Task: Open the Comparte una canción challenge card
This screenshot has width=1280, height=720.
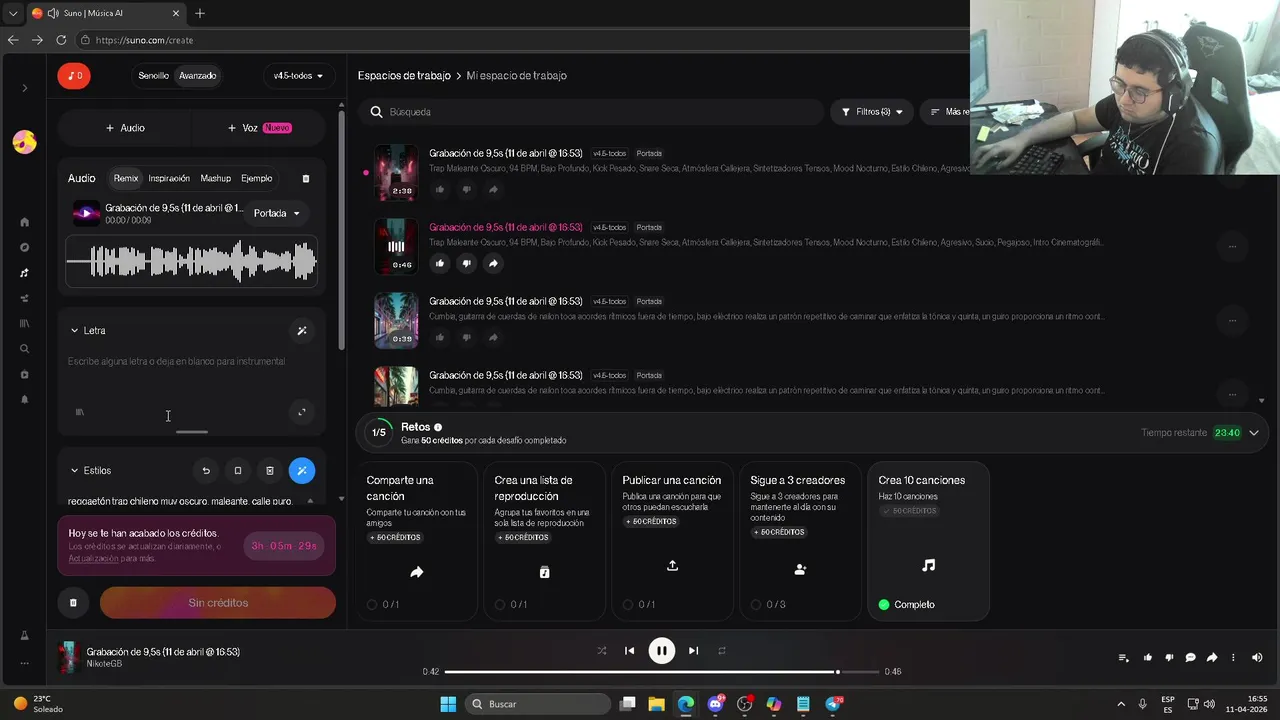Action: click(417, 541)
